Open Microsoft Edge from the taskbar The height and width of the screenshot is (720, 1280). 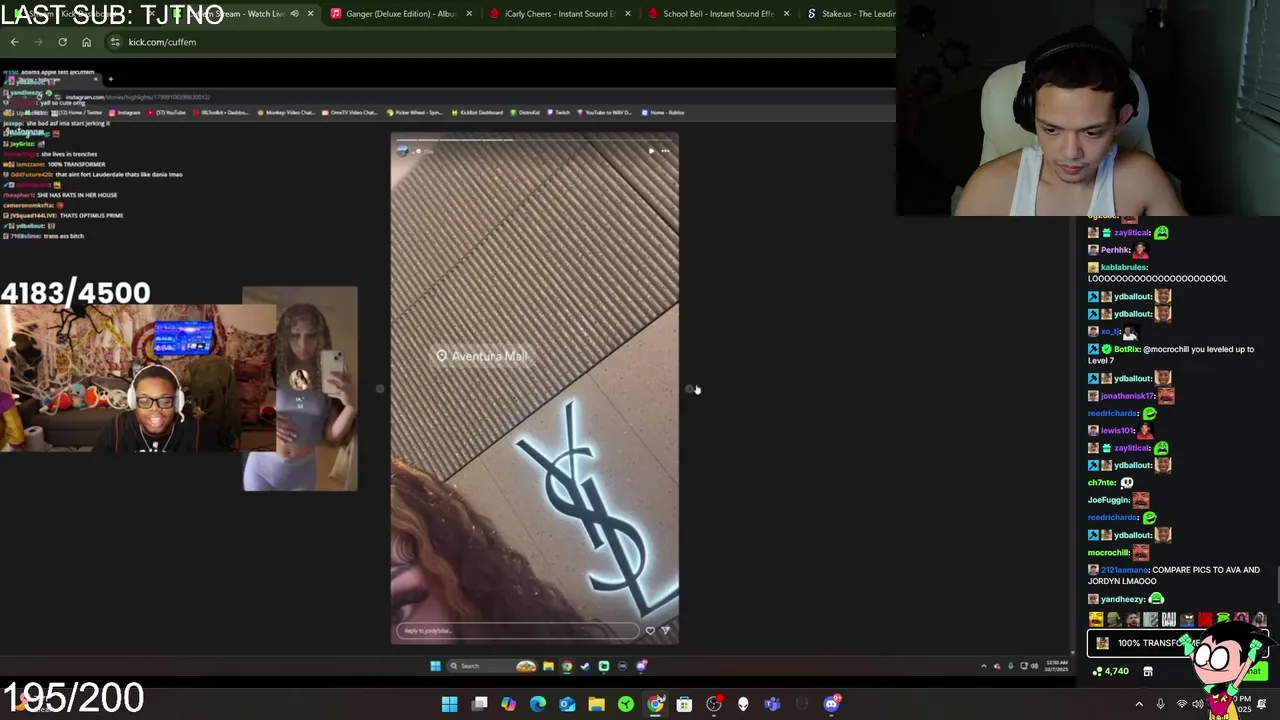(538, 704)
